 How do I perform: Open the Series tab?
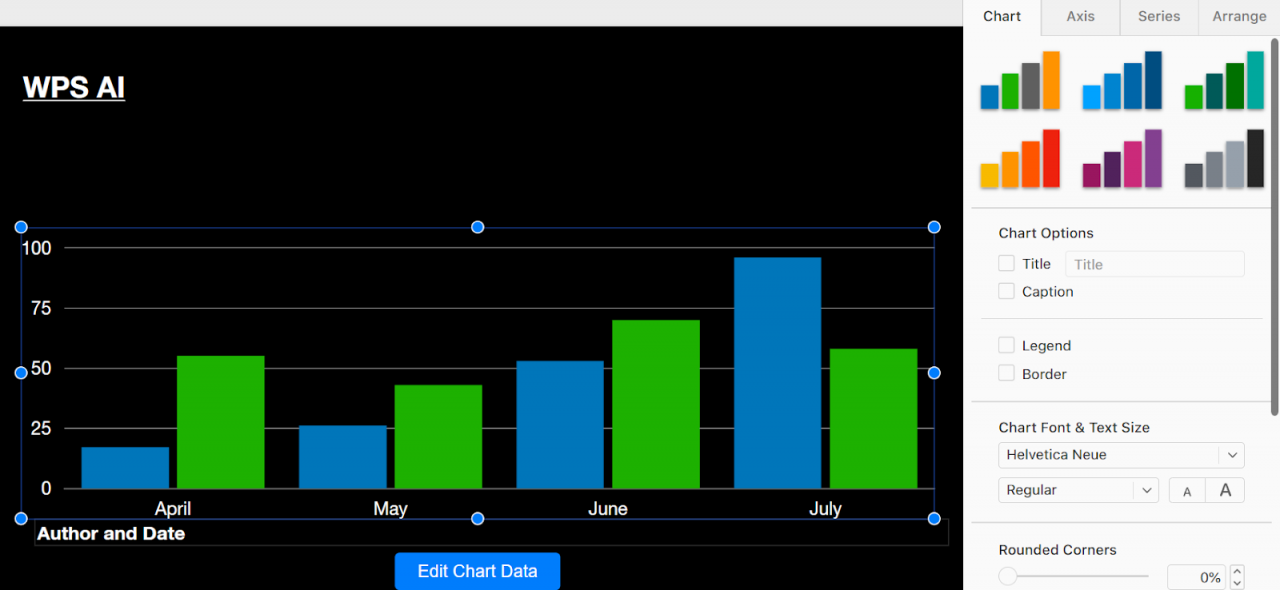point(1159,17)
